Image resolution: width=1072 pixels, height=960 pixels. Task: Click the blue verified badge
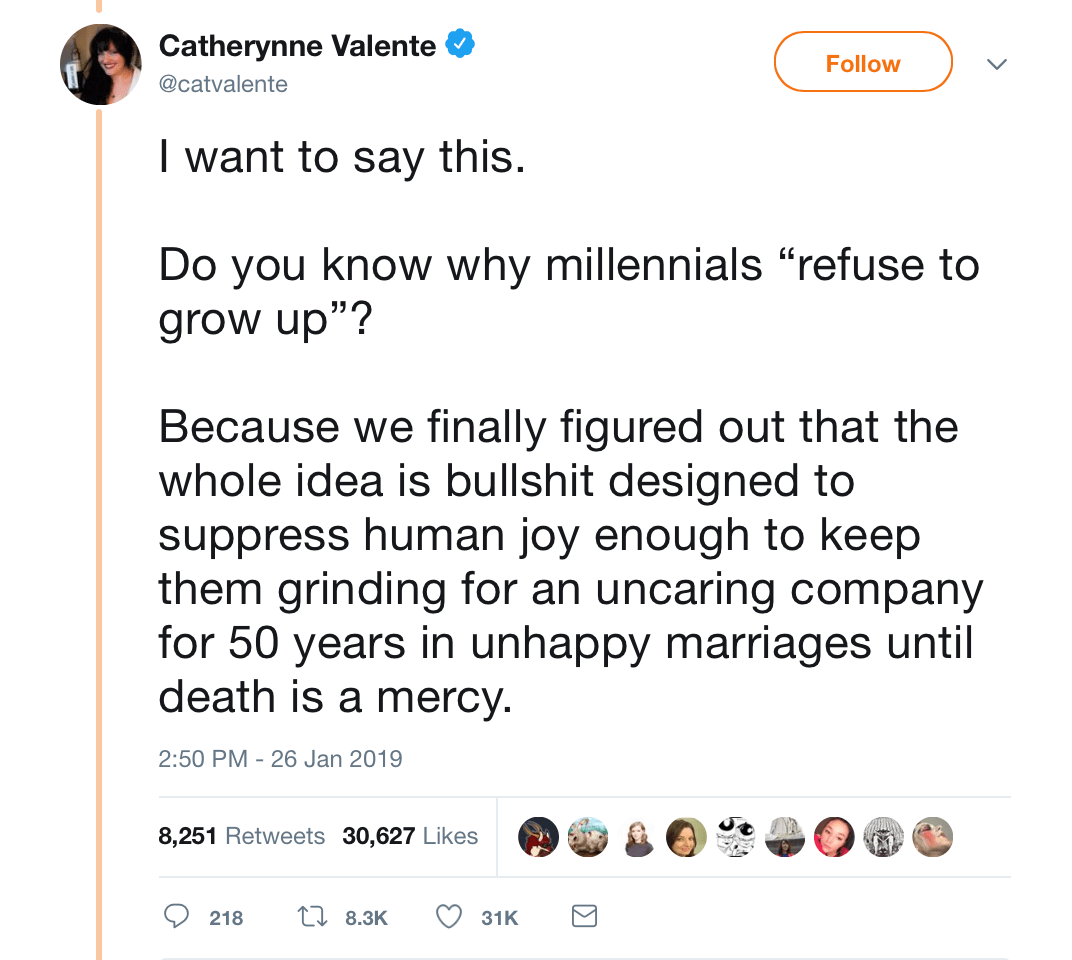point(459,45)
